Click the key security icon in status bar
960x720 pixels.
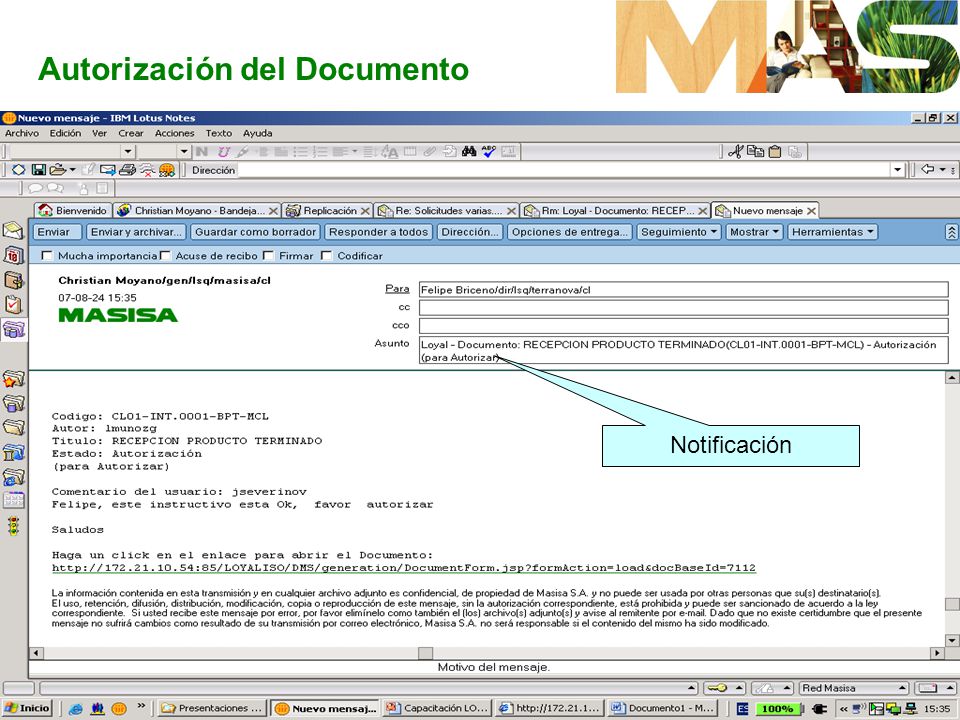[718, 688]
